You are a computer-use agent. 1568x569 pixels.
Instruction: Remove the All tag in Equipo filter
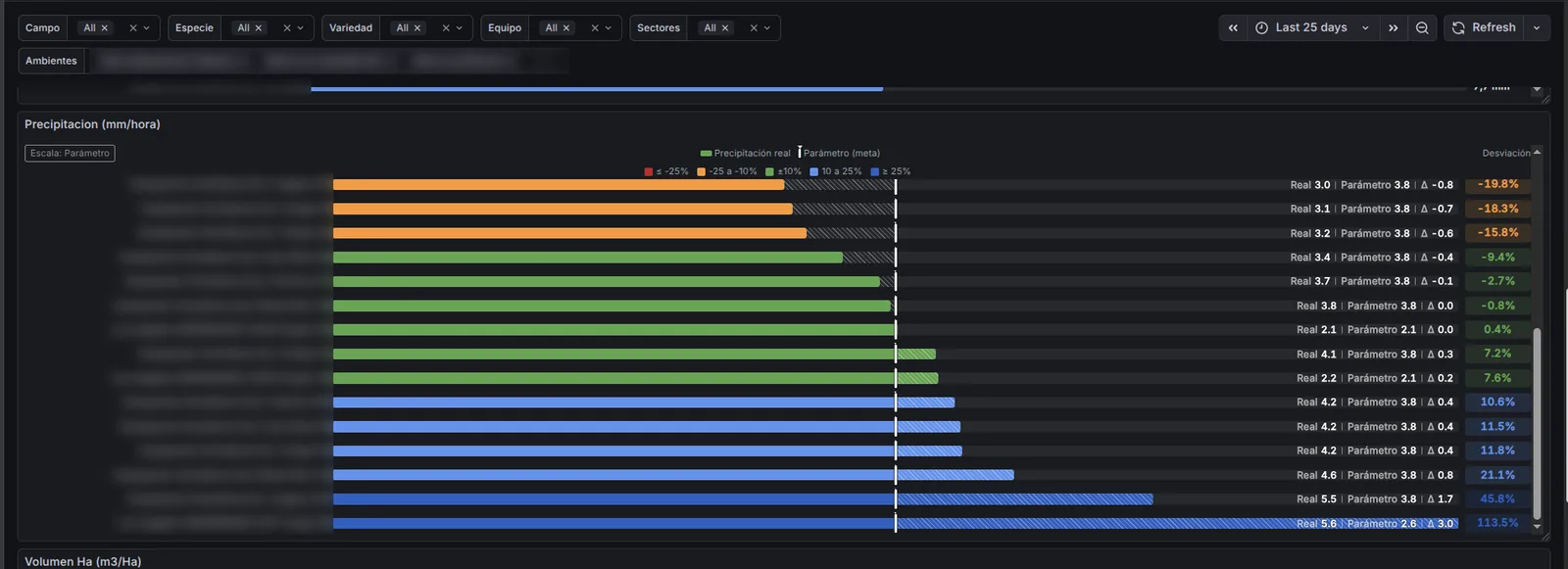pos(566,28)
